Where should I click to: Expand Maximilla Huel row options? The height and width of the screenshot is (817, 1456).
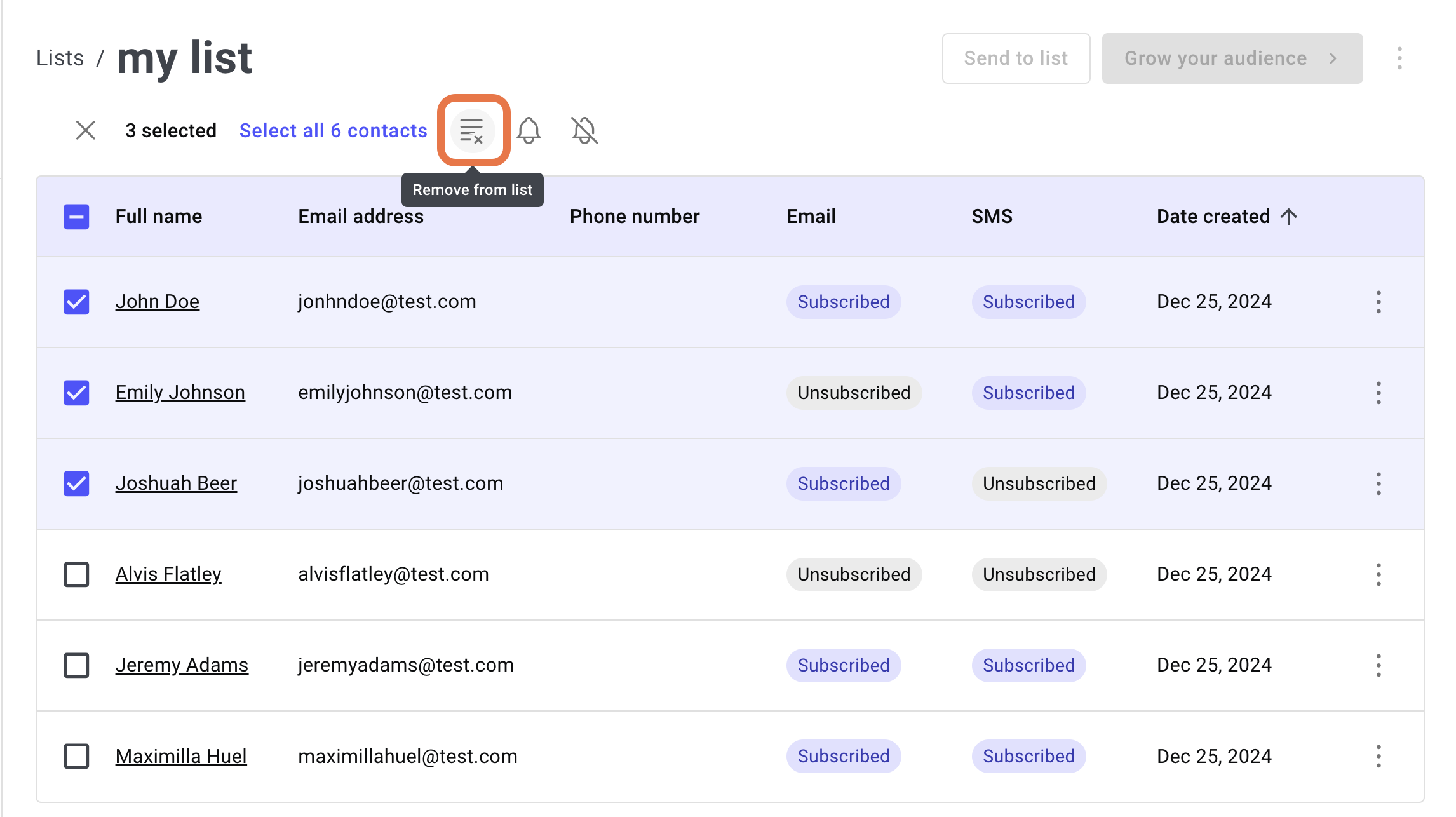pos(1378,756)
